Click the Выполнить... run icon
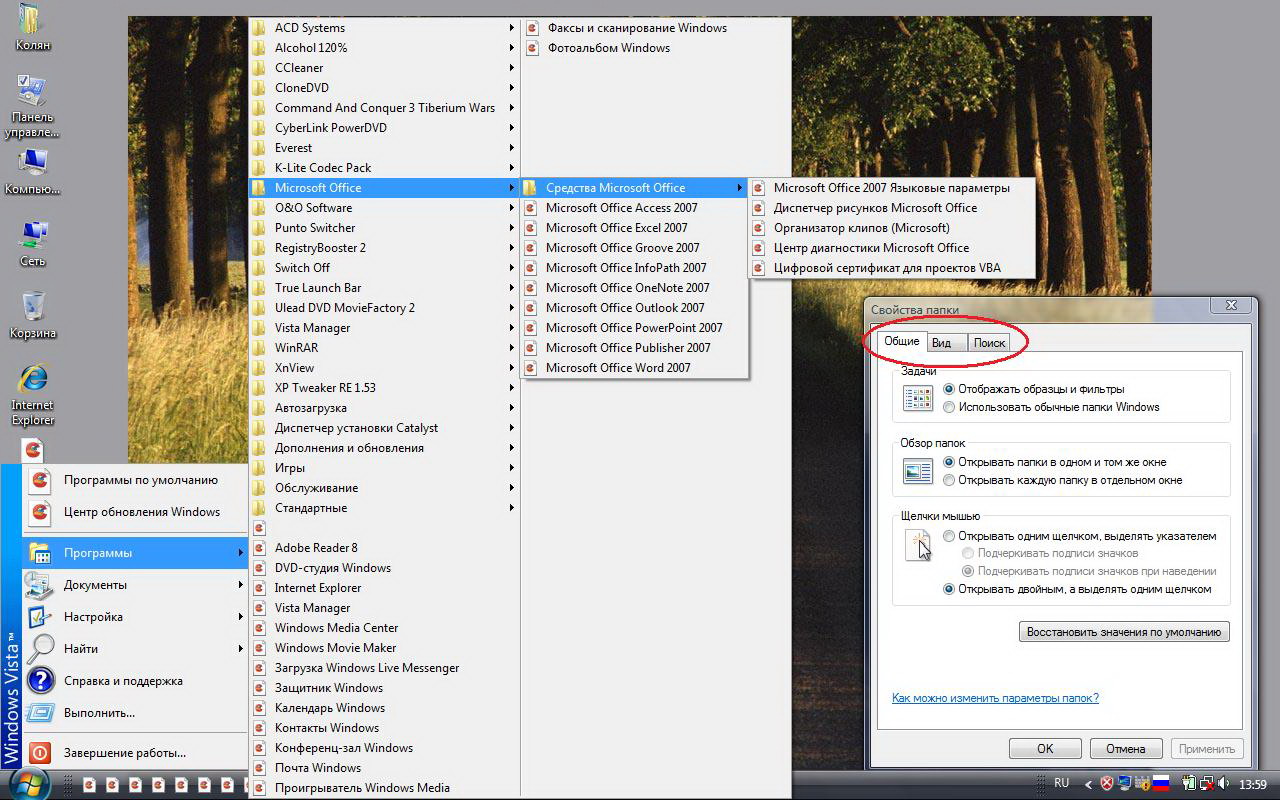This screenshot has width=1280, height=800. click(40, 713)
